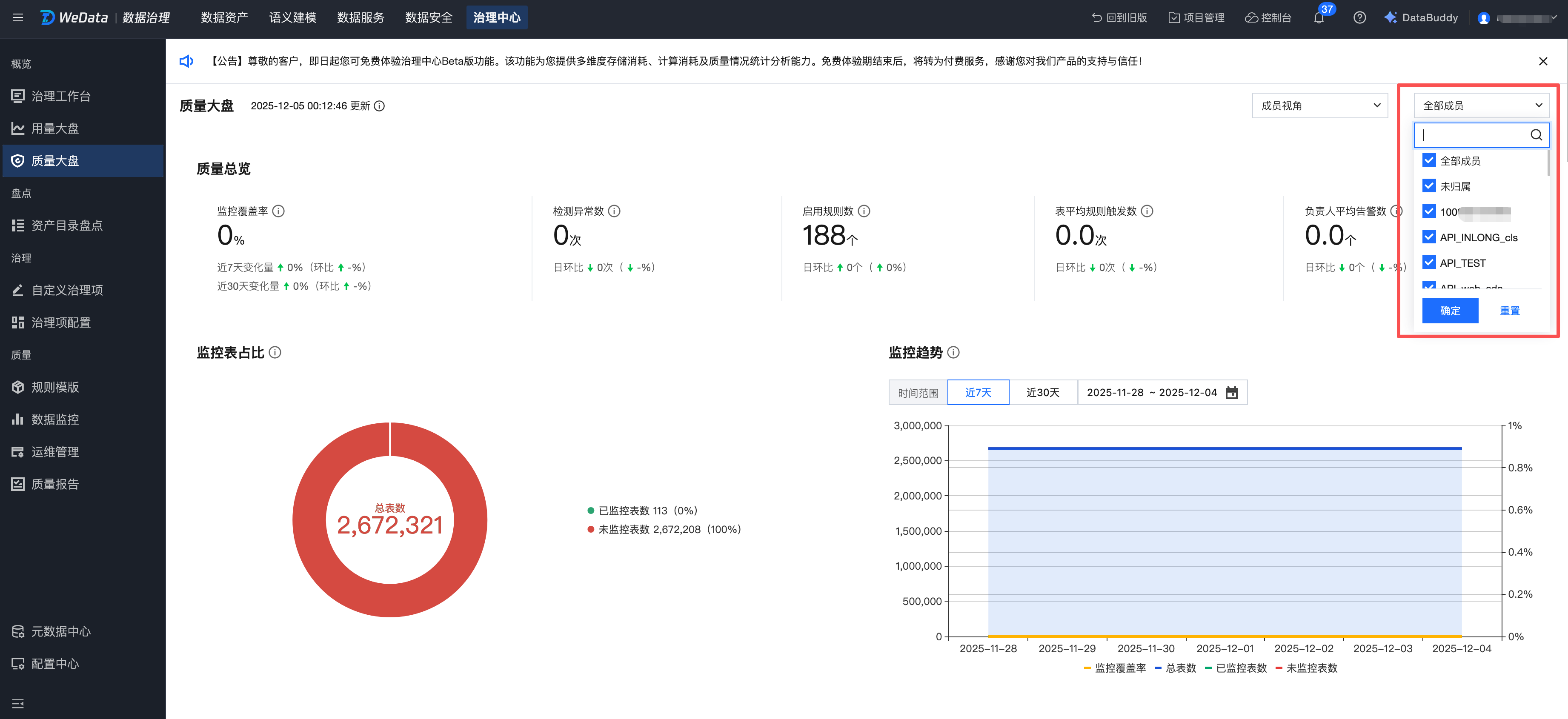Open the 成员视角 dropdown
The height and width of the screenshot is (719, 1568).
click(x=1319, y=106)
